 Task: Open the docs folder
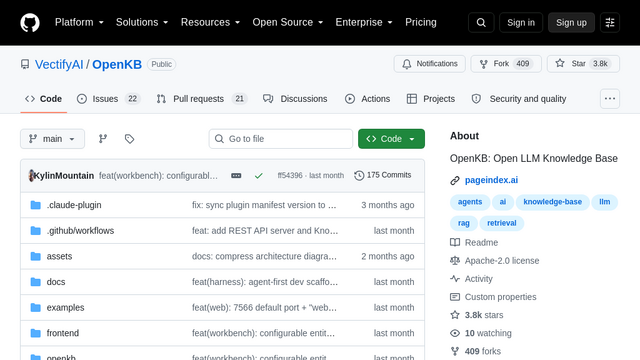[56, 282]
